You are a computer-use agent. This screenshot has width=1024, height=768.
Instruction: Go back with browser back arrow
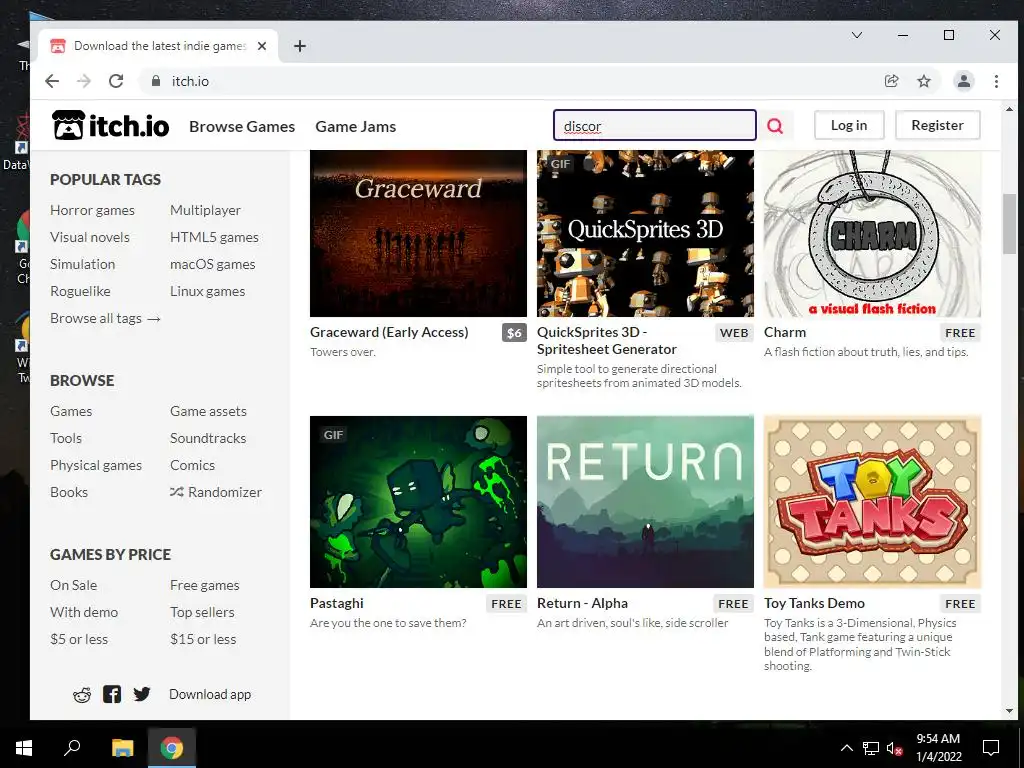(x=52, y=81)
